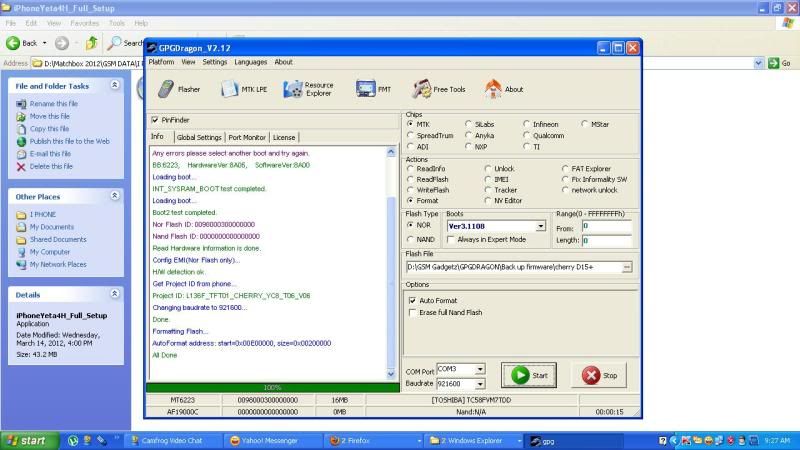Open the Resource Explorer tool

point(309,89)
